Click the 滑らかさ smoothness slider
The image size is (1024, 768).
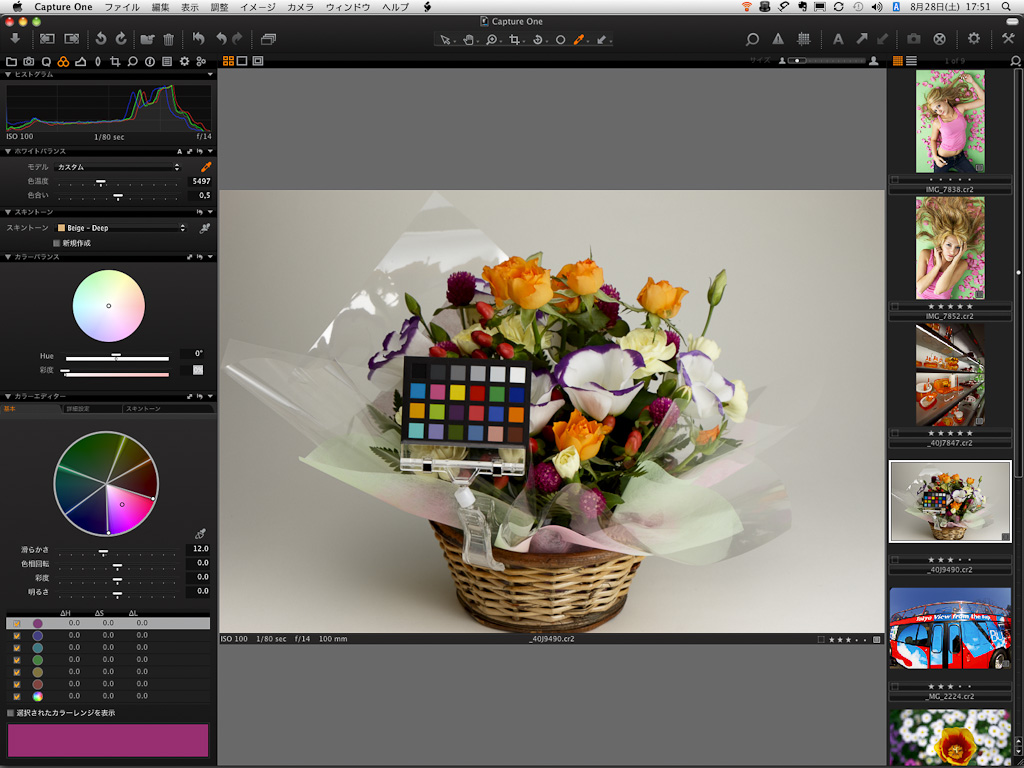click(103, 551)
